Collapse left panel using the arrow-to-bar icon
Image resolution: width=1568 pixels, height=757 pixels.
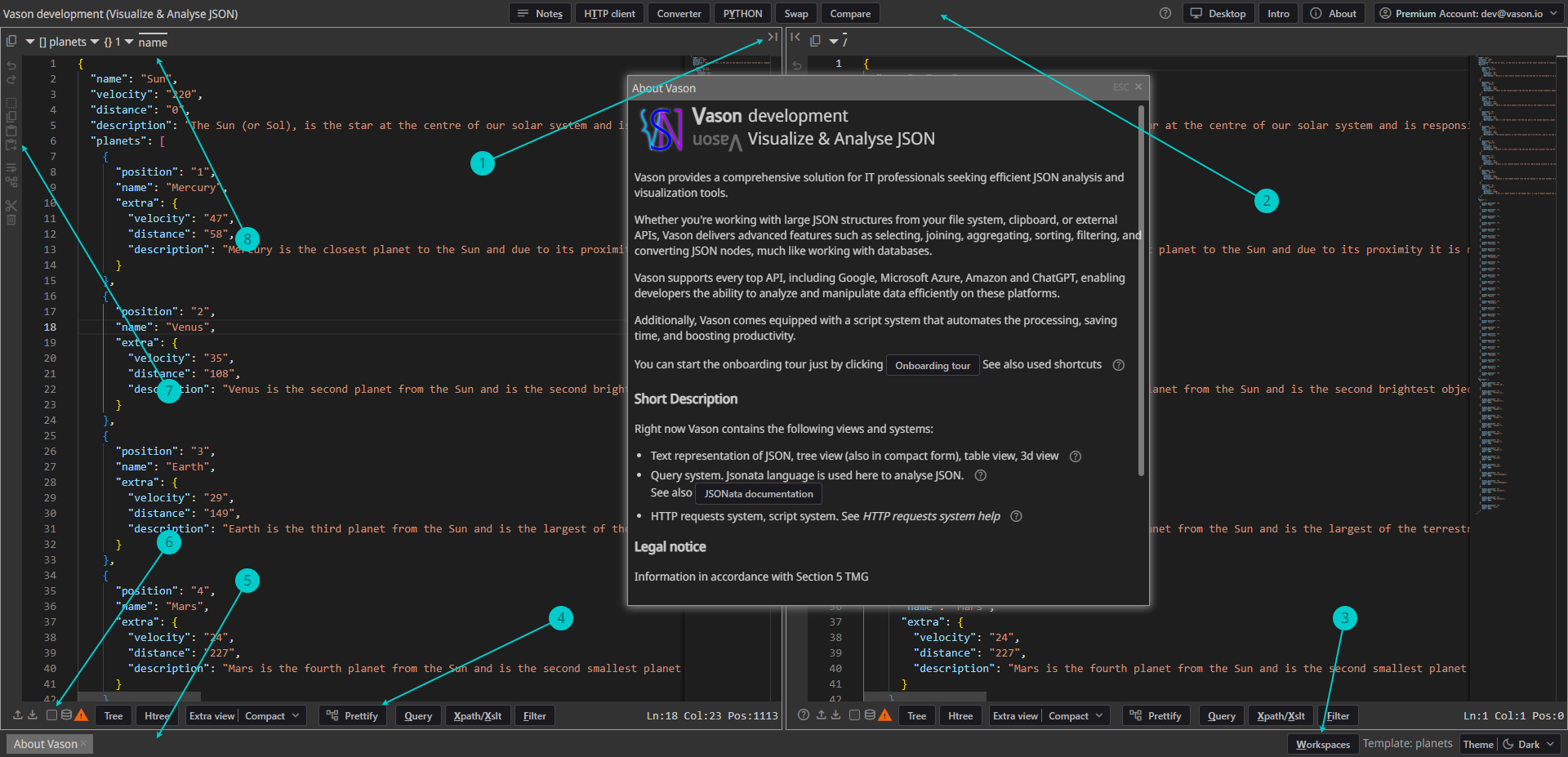click(772, 37)
